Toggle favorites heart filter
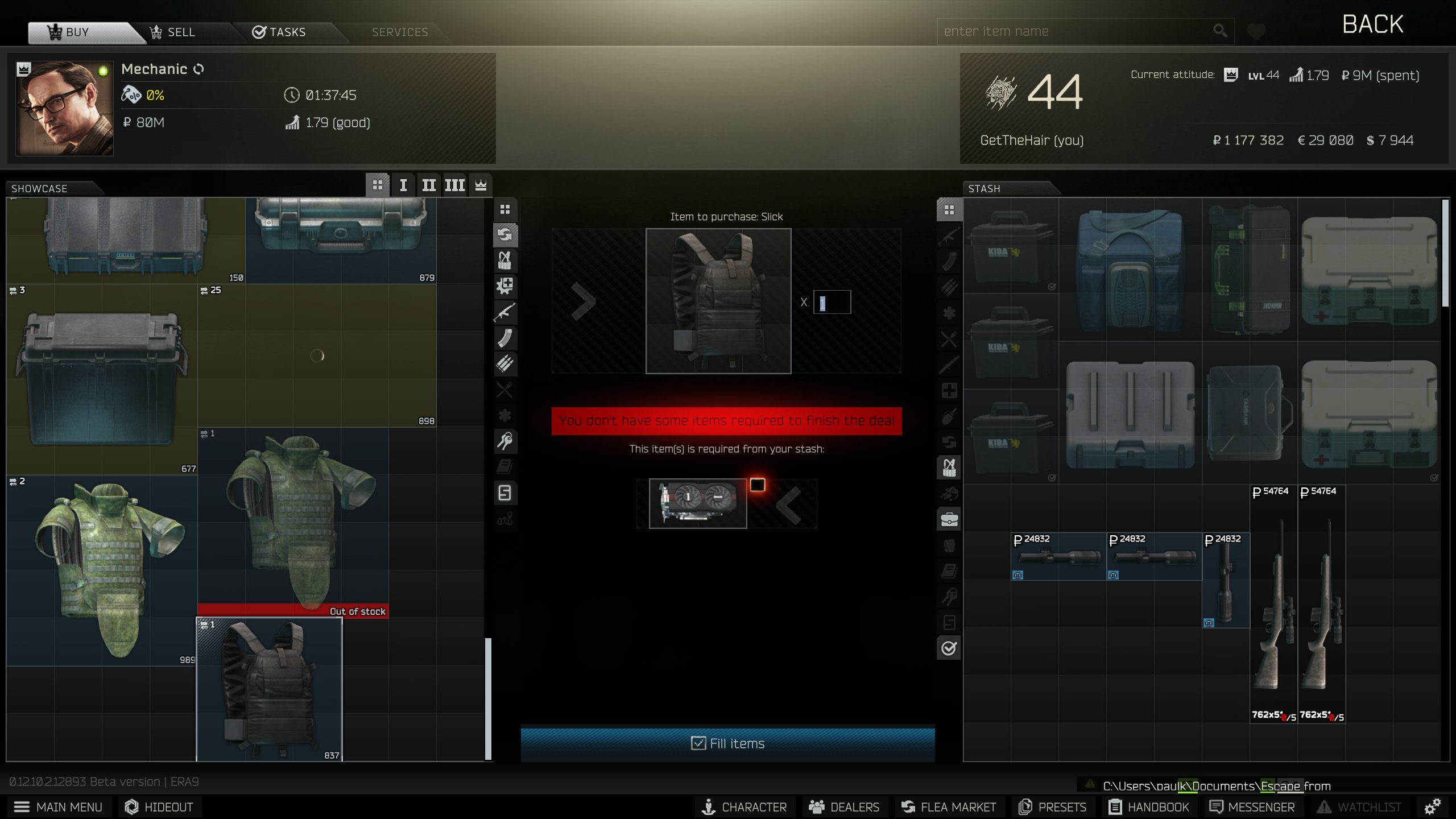This screenshot has width=1456, height=819. pyautogui.click(x=1256, y=31)
